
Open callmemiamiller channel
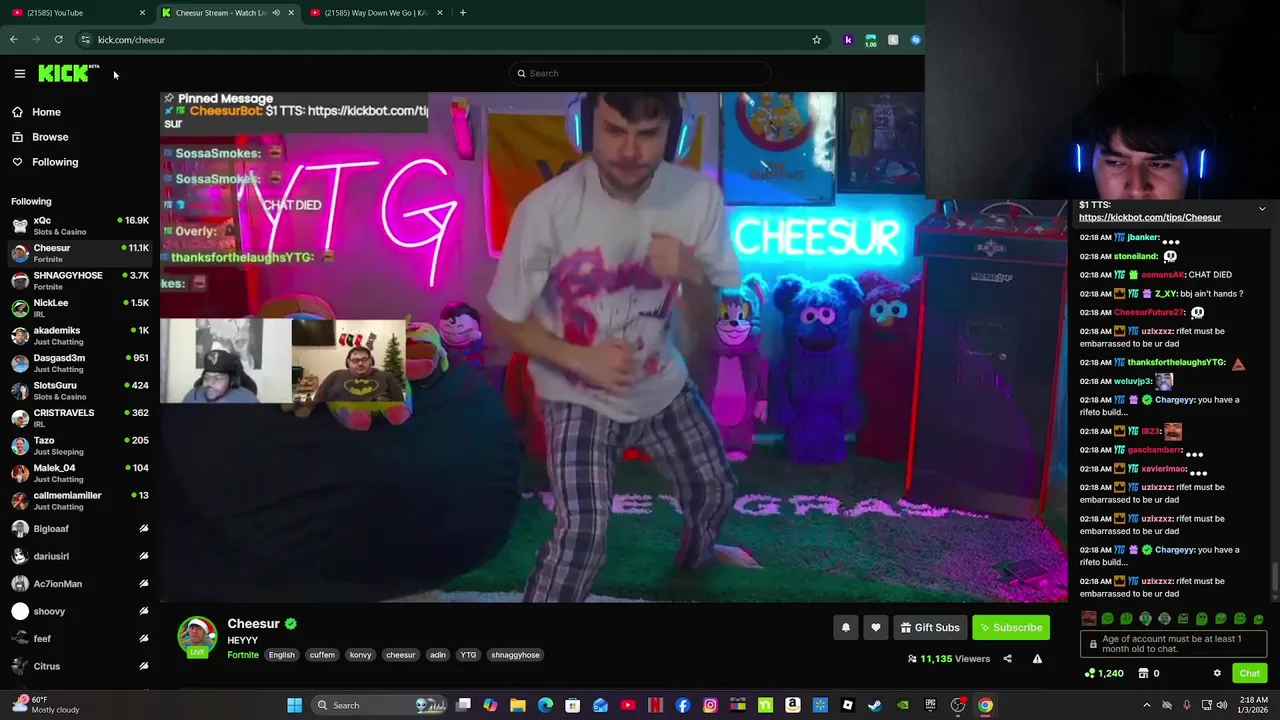78,501
